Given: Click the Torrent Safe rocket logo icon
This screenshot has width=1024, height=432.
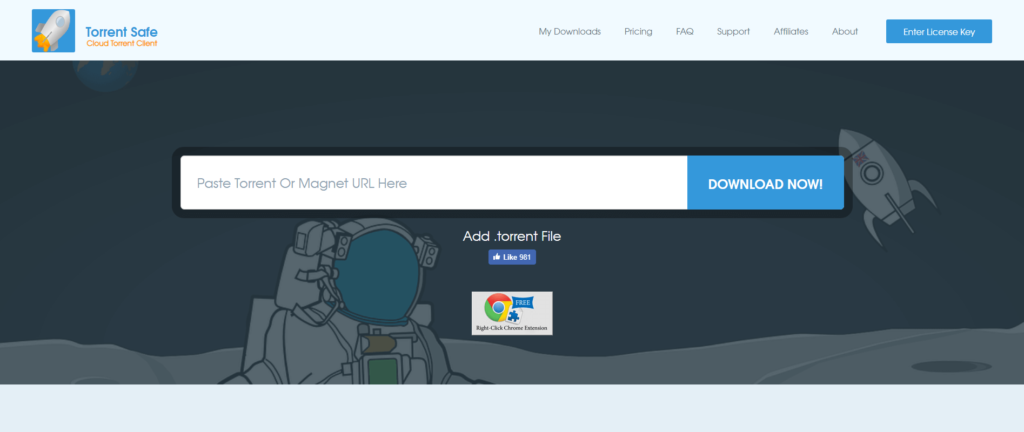Looking at the screenshot, I should pyautogui.click(x=53, y=31).
